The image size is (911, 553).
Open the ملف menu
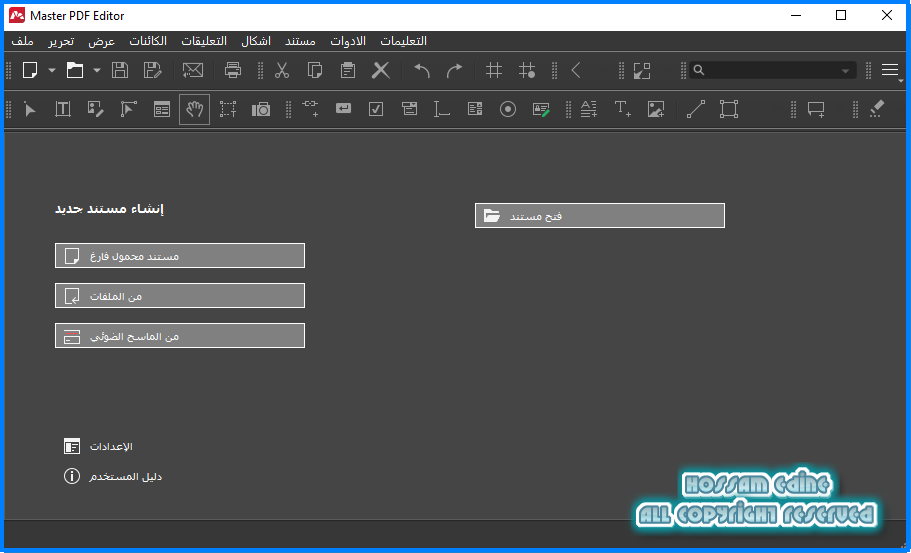[x=23, y=41]
